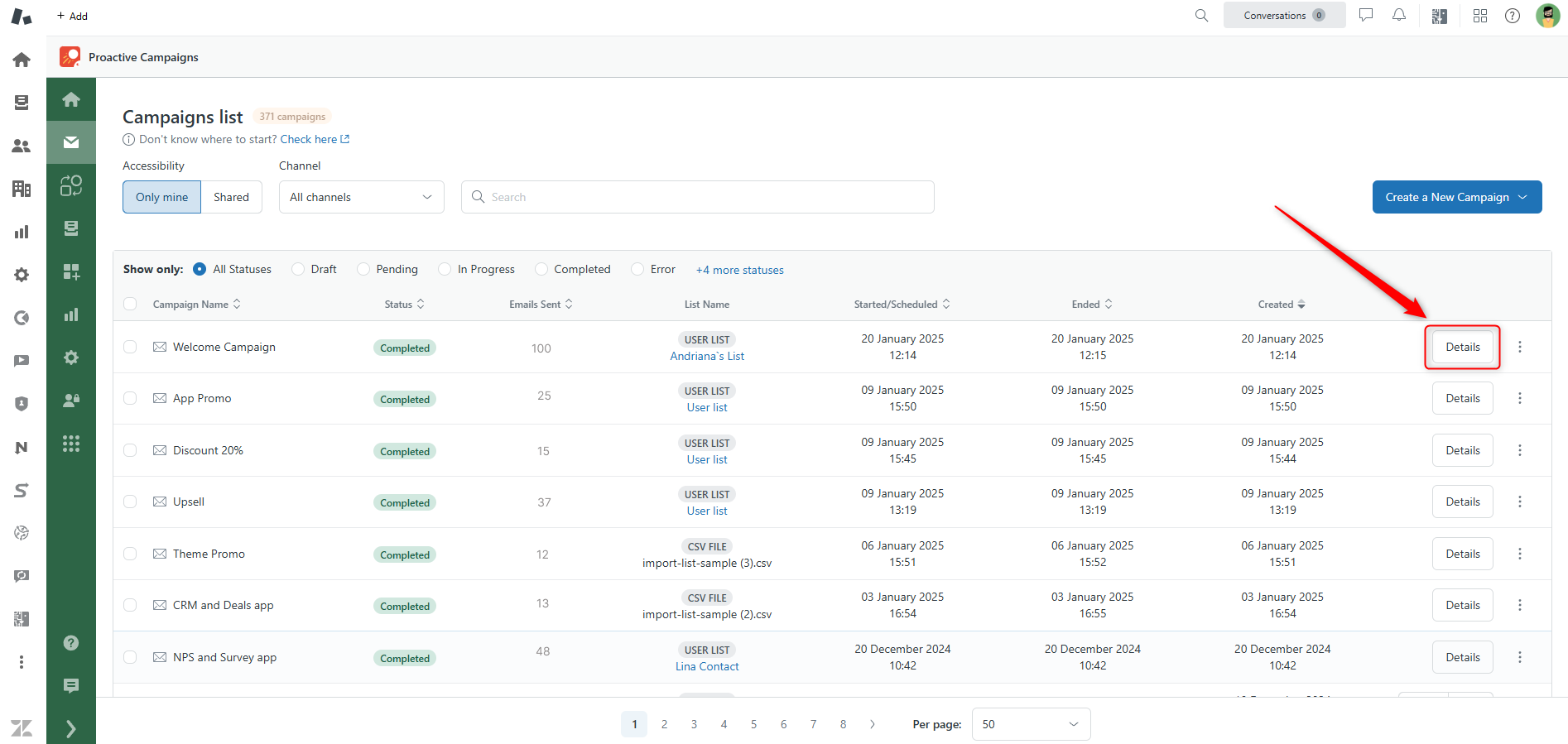This screenshot has width=1568, height=744.
Task: Select the In Progress status radio
Action: [445, 269]
